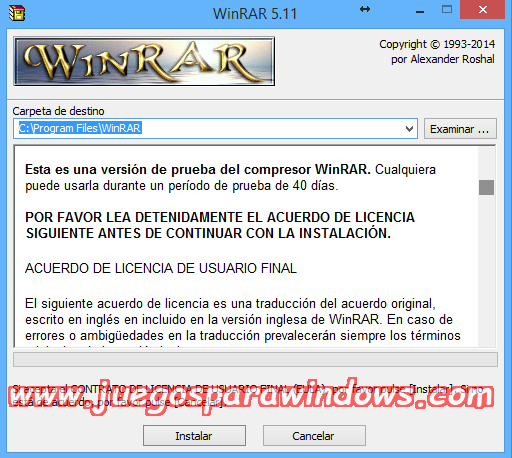Click the WinRAR app icon in title bar

(x=17, y=13)
